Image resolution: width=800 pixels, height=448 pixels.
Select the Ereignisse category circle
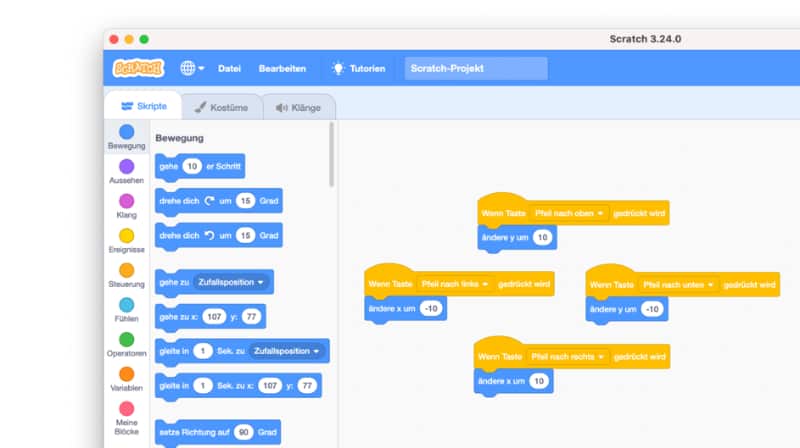coord(127,236)
